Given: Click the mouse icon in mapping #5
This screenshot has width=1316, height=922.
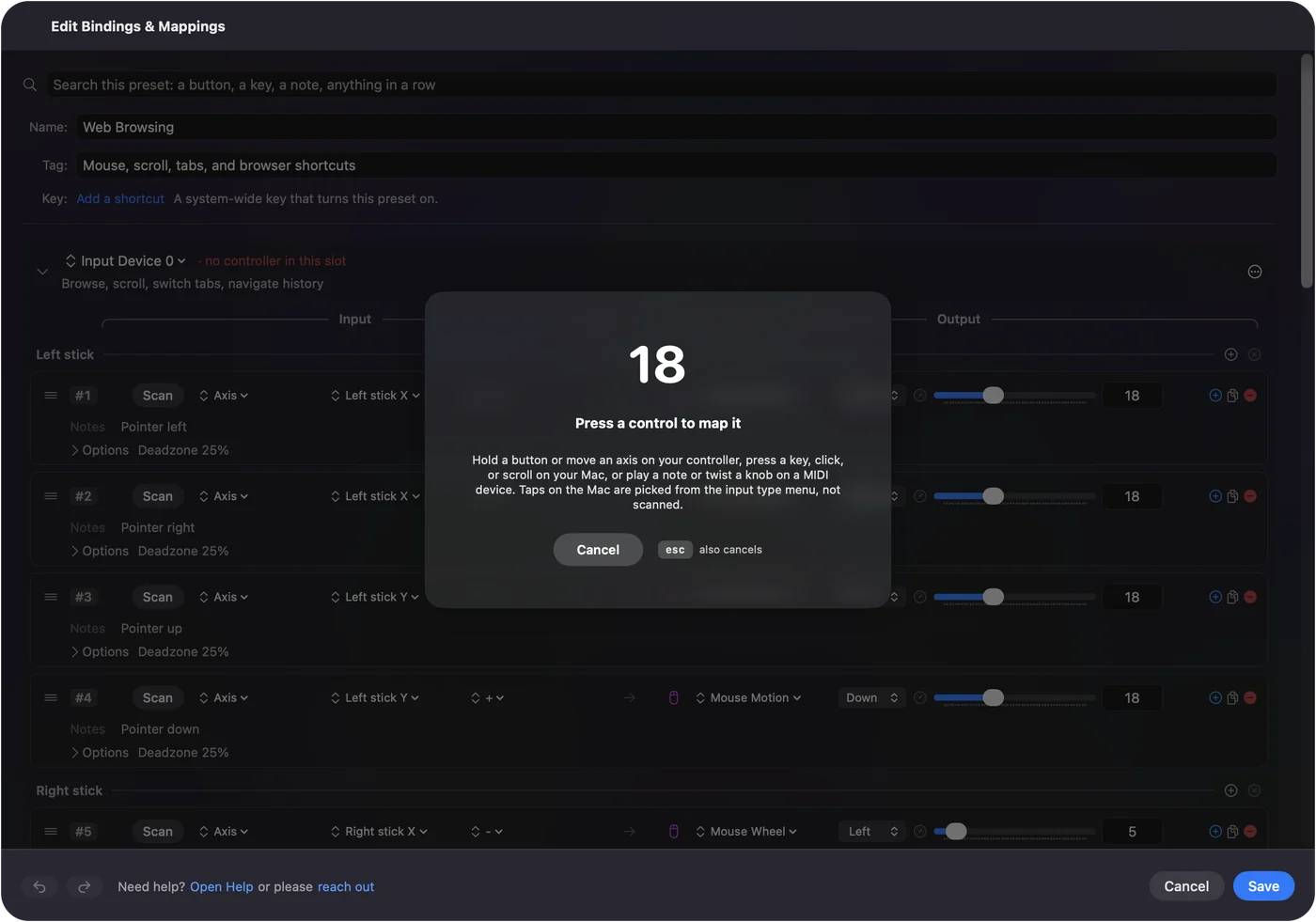Looking at the screenshot, I should pyautogui.click(x=673, y=832).
